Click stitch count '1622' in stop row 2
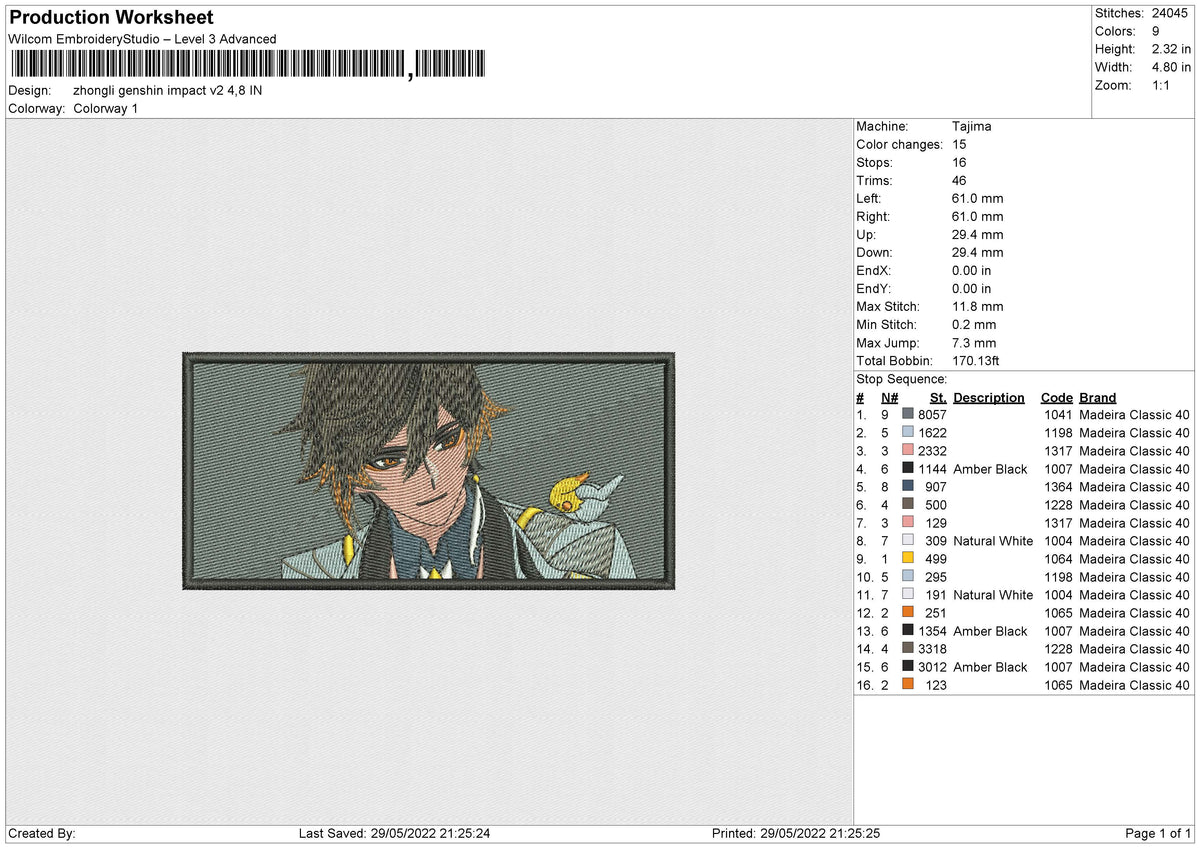 (932, 433)
